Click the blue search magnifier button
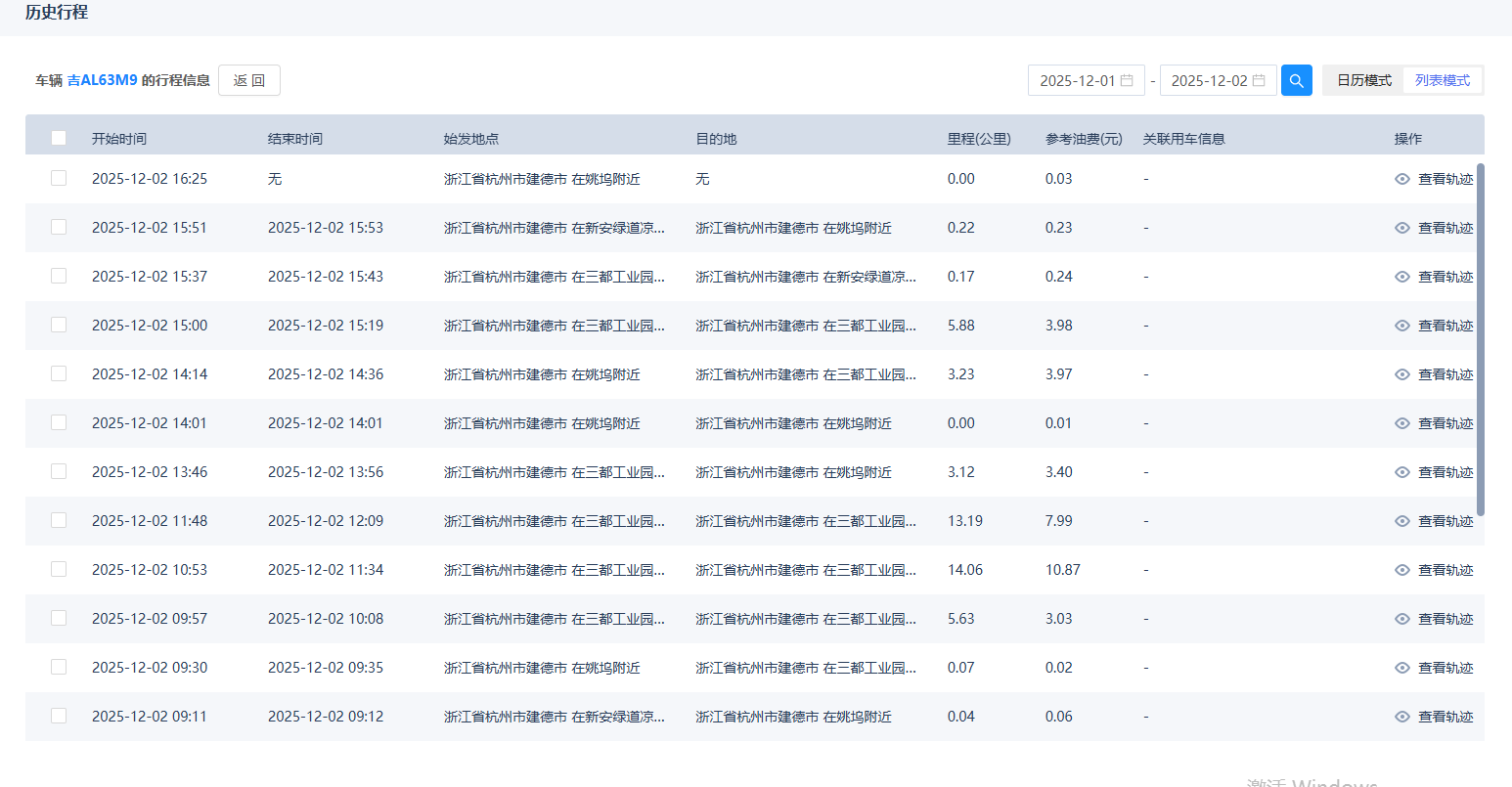Screen dimensions: 1512x787 1296,80
